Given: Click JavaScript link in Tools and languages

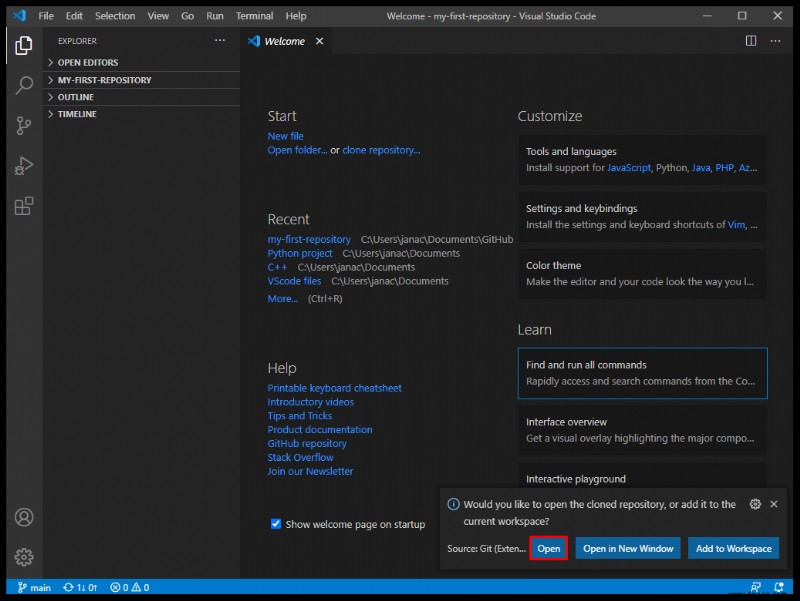Looking at the screenshot, I should (629, 168).
